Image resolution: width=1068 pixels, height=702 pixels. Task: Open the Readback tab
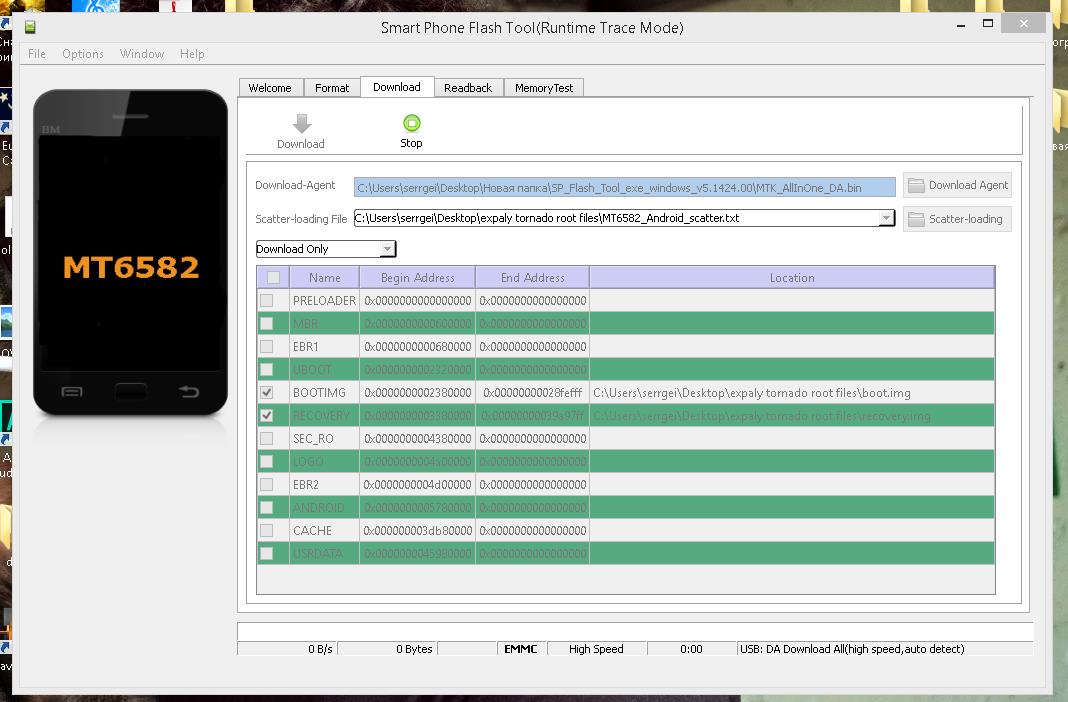468,88
